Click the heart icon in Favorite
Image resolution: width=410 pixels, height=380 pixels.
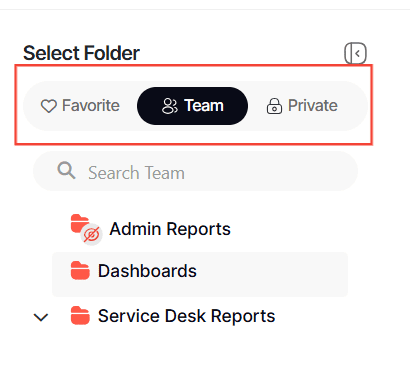click(49, 106)
